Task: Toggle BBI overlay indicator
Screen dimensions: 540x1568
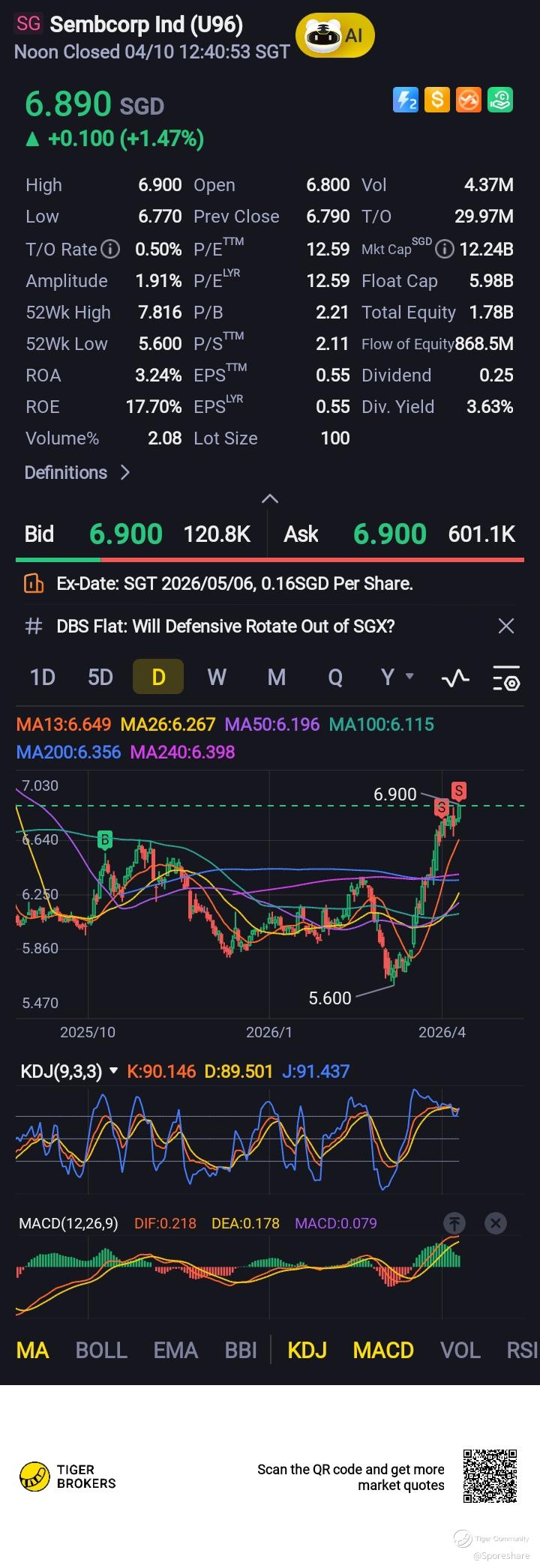Action: point(241,1350)
